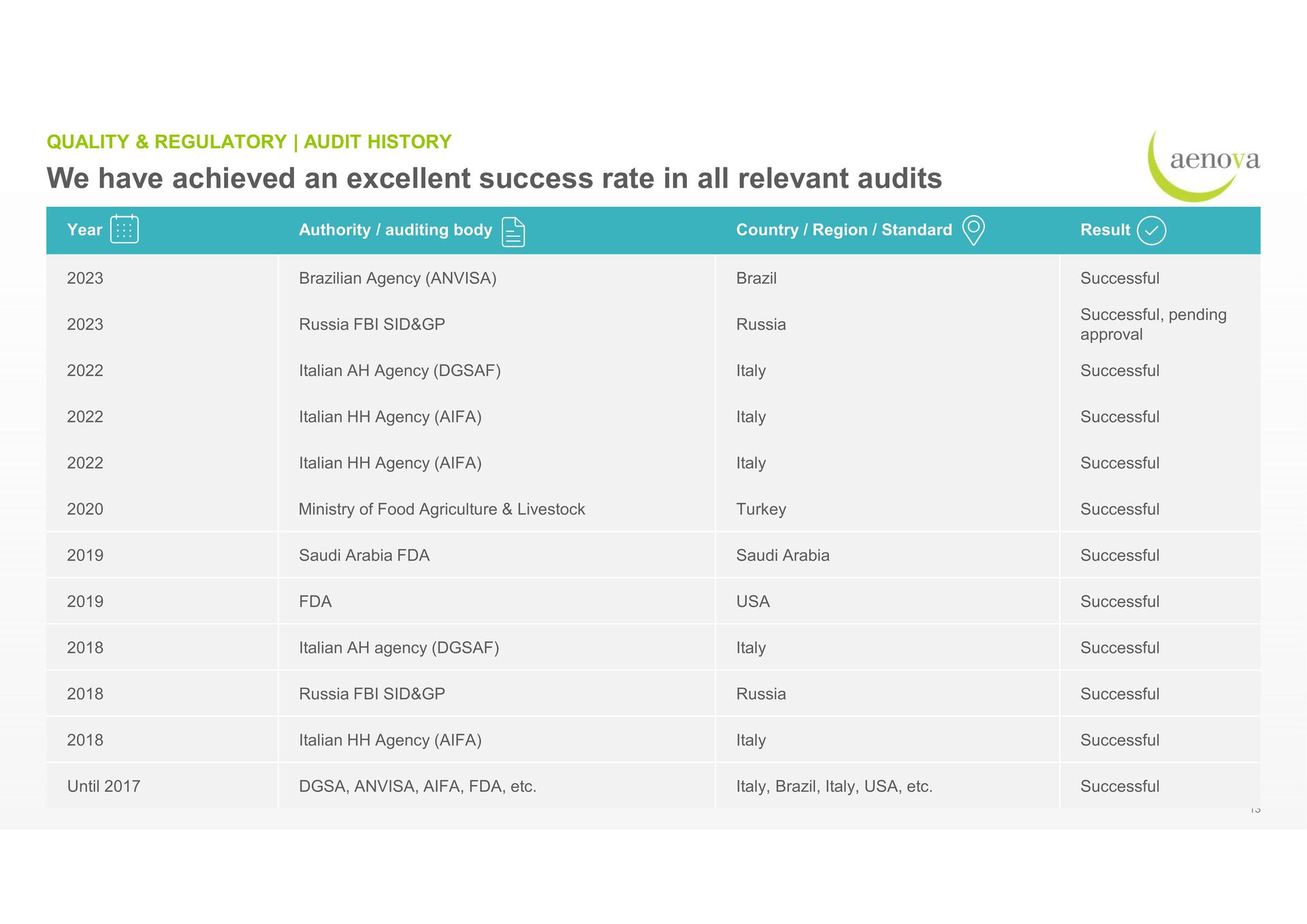Click the slide title about excellent success rate

[x=494, y=178]
